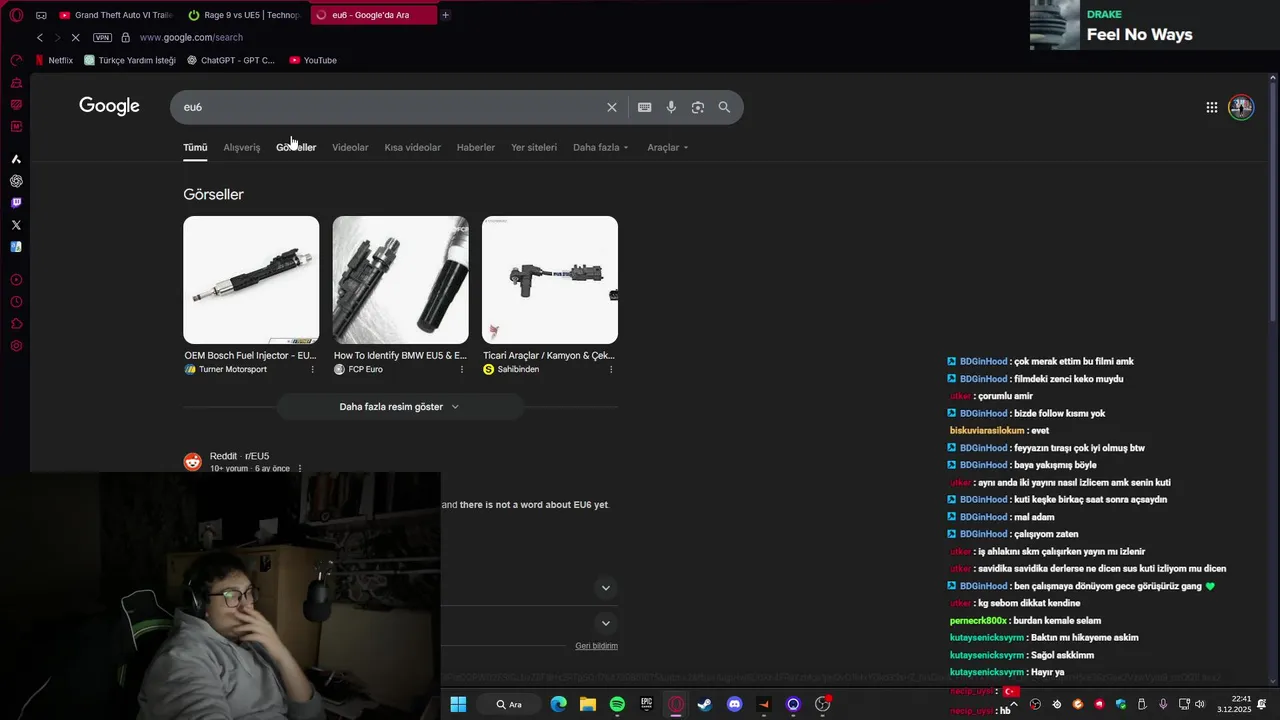1280x720 pixels.
Task: Open the X (Twitter) icon in Opera sidebar
Action: point(16,225)
